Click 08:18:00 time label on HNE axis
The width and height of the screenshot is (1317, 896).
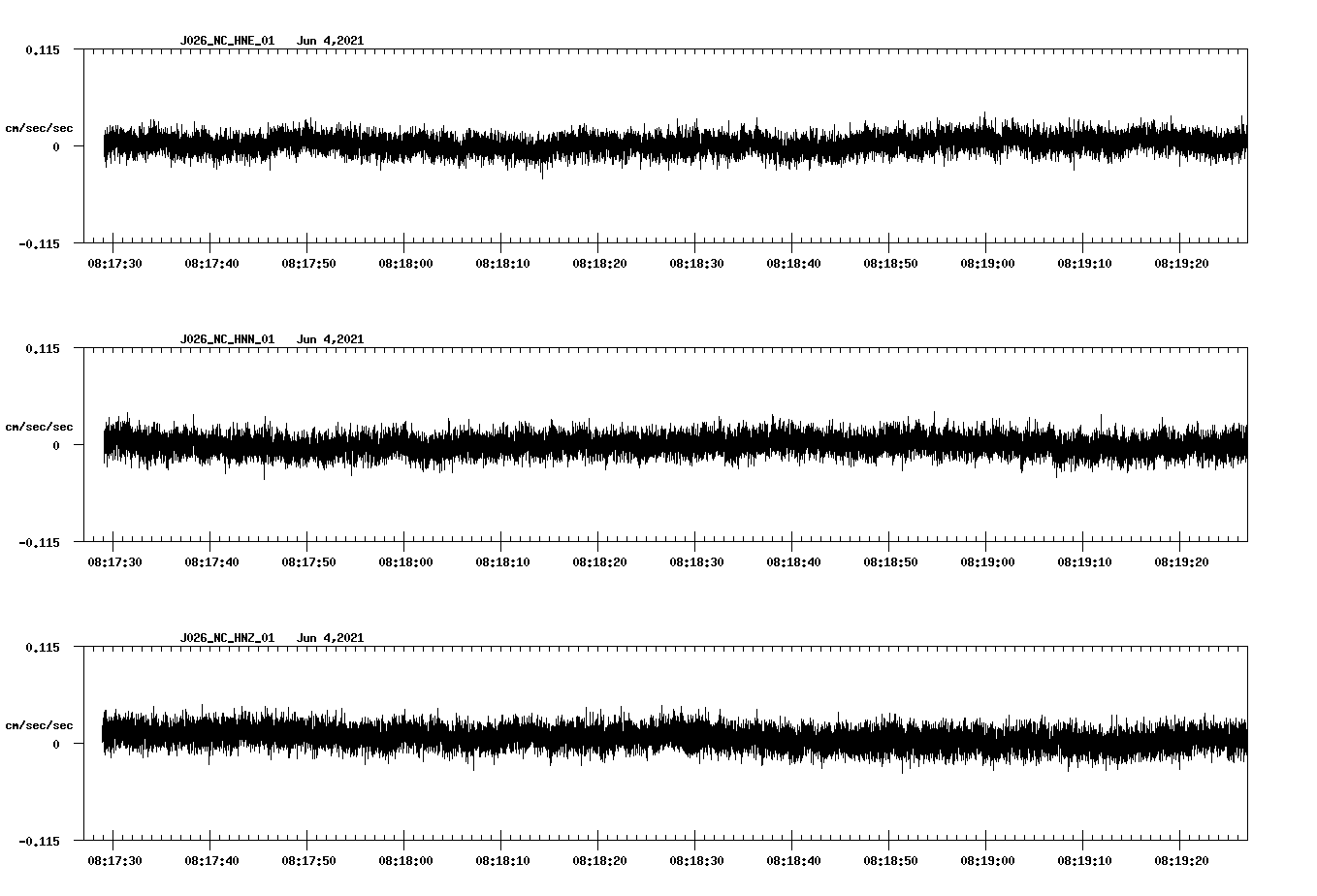pos(405,263)
